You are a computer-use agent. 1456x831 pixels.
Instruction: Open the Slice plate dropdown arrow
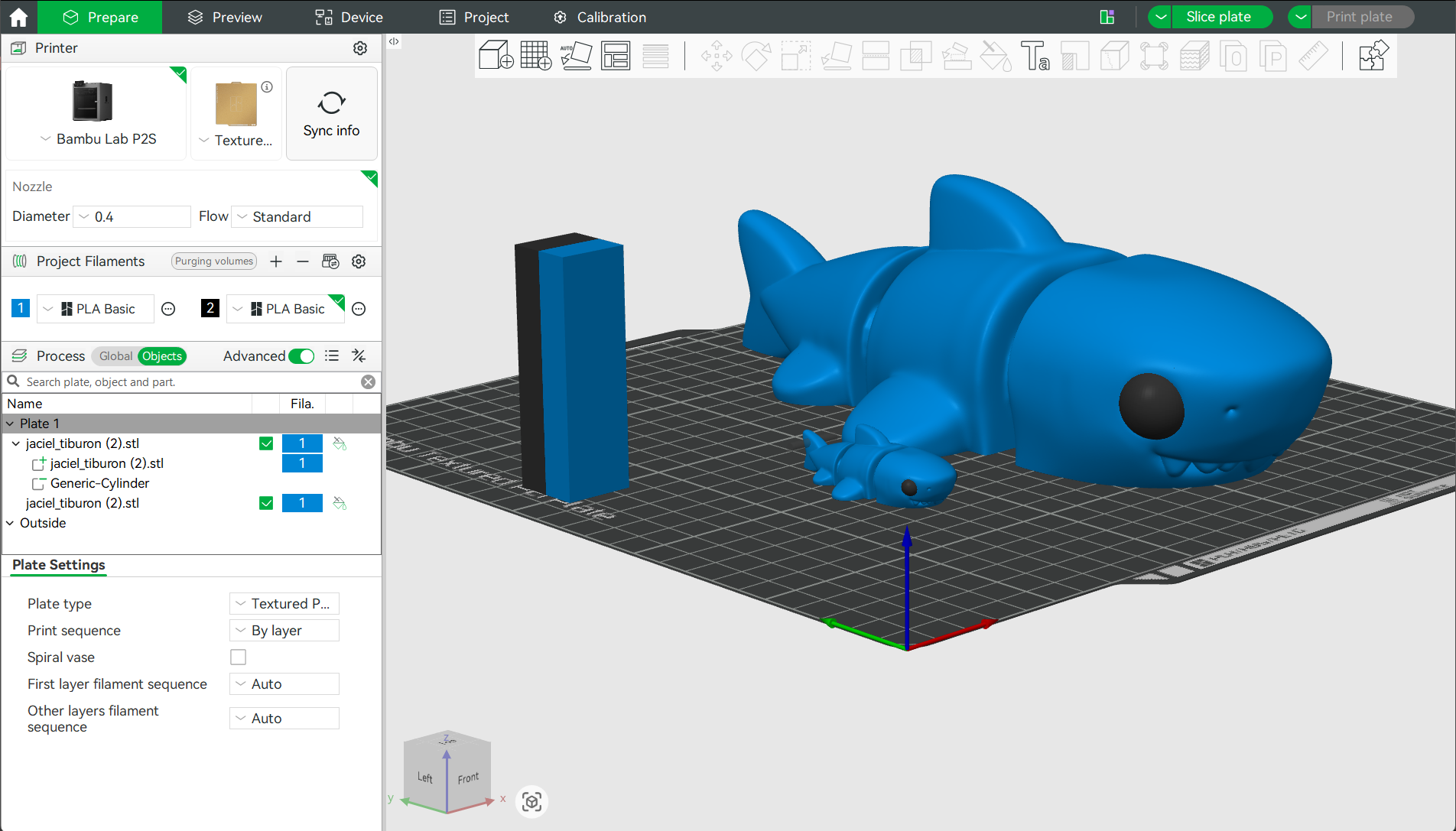pyautogui.click(x=1160, y=17)
